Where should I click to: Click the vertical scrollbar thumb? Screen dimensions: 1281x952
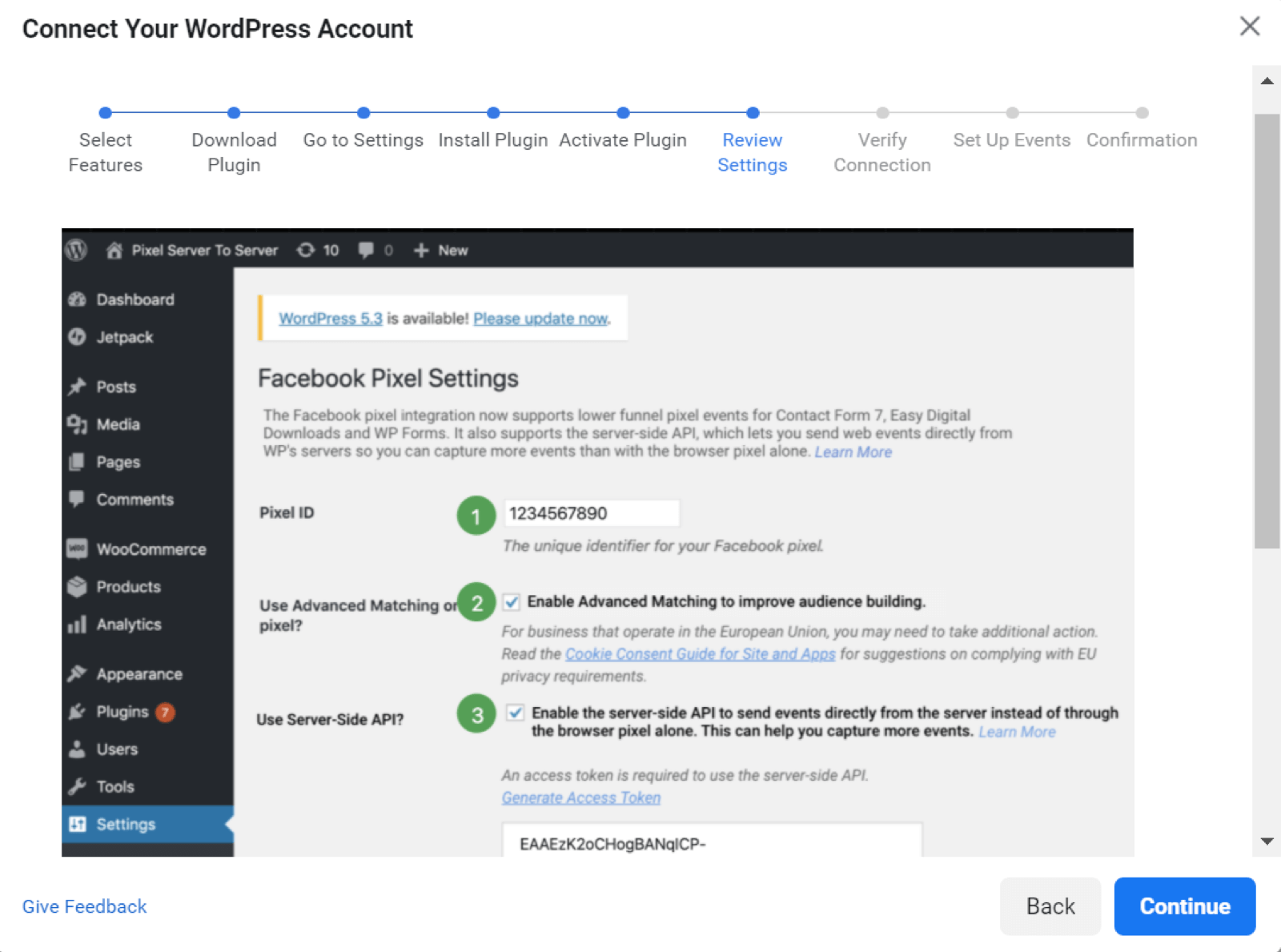point(1267,331)
